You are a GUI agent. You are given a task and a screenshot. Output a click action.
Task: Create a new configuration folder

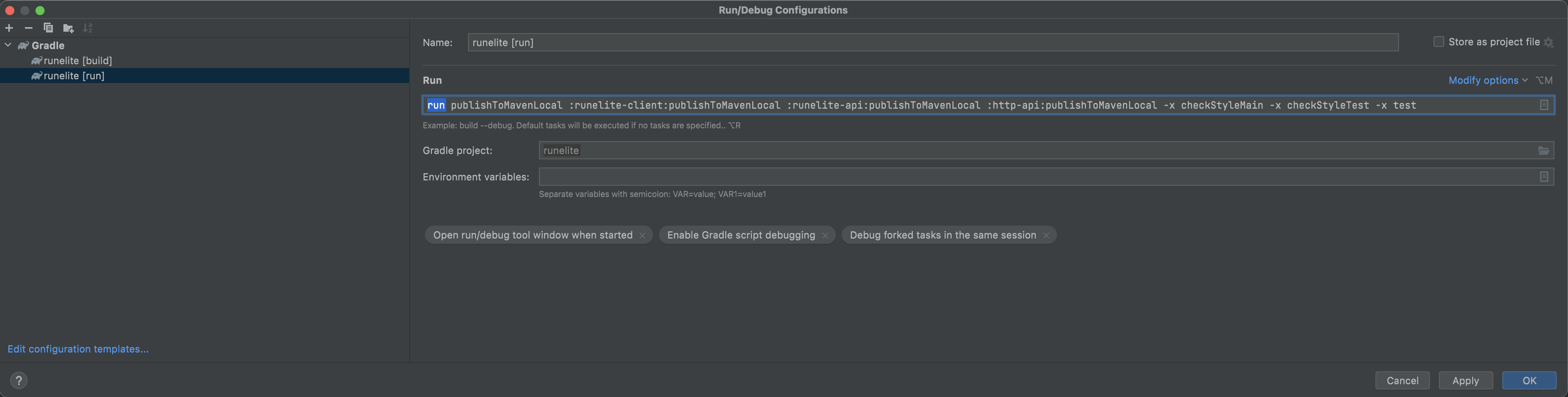68,28
